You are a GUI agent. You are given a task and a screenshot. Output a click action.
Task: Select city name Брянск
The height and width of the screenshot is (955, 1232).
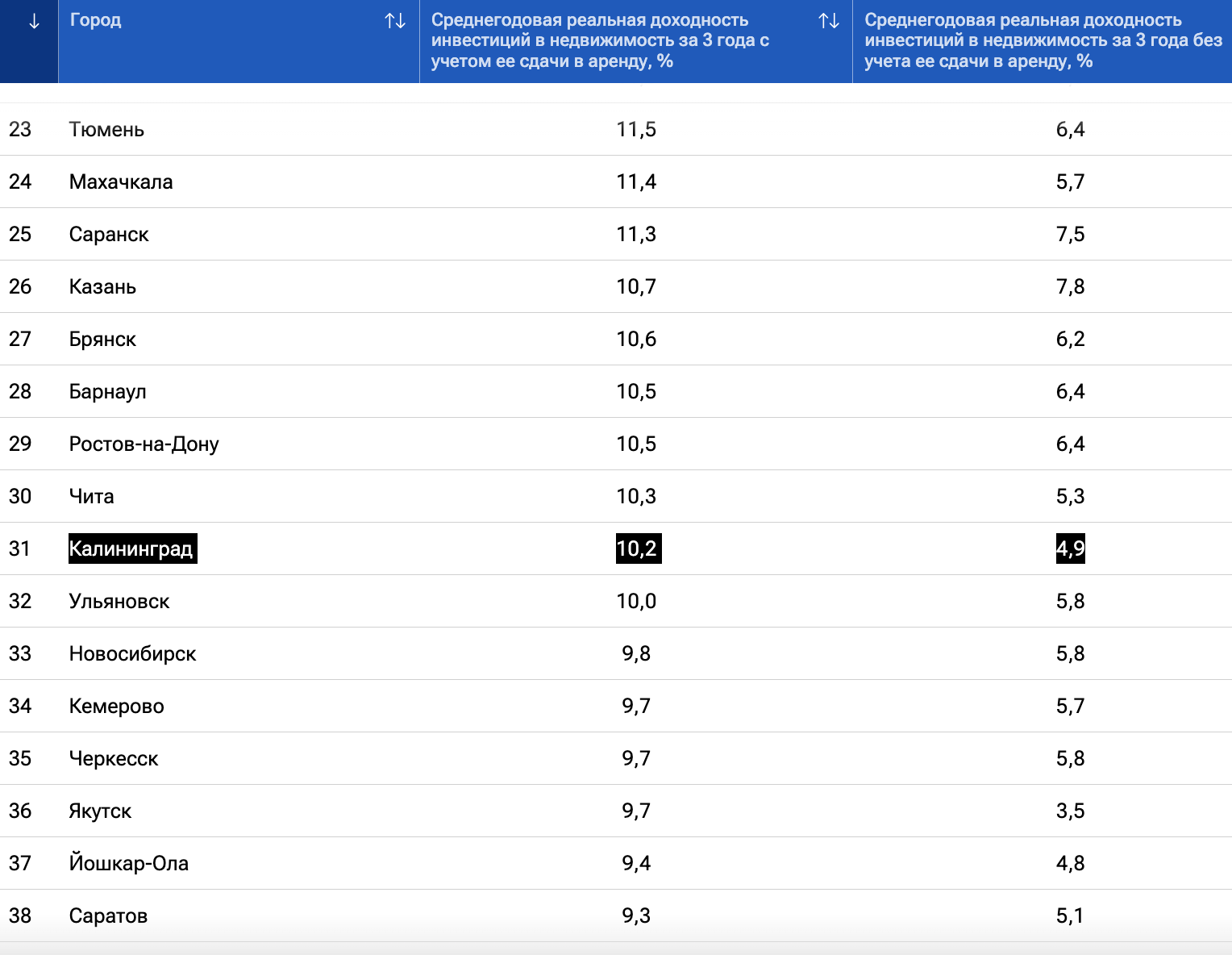(102, 340)
